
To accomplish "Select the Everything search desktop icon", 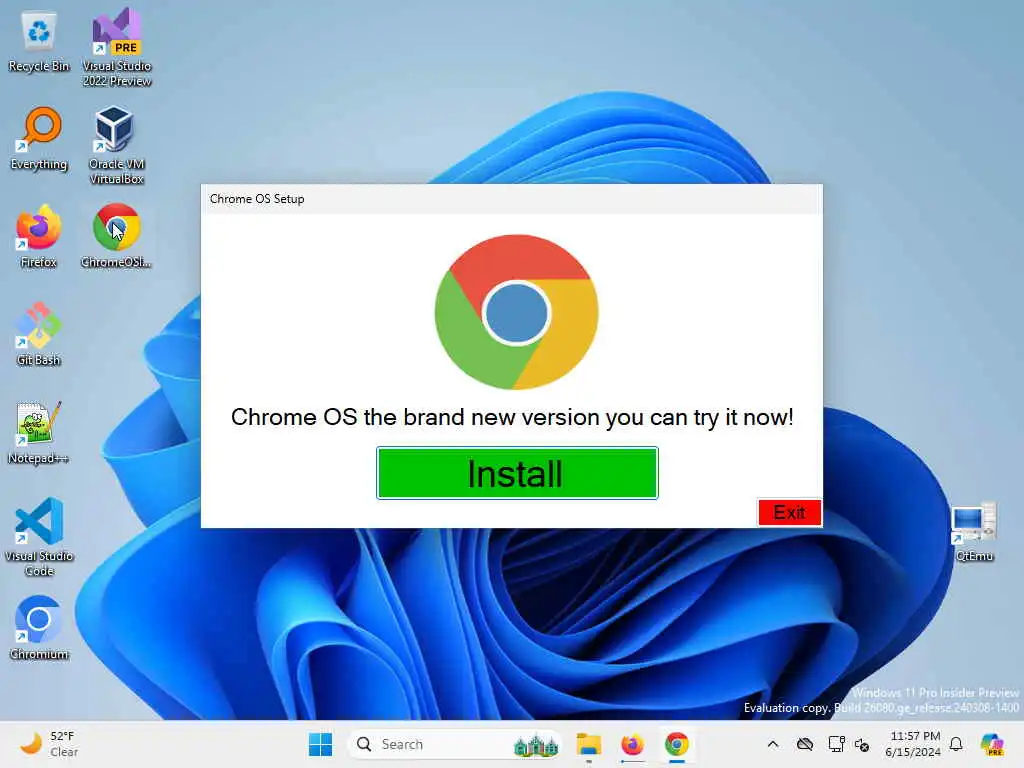I will [x=39, y=140].
